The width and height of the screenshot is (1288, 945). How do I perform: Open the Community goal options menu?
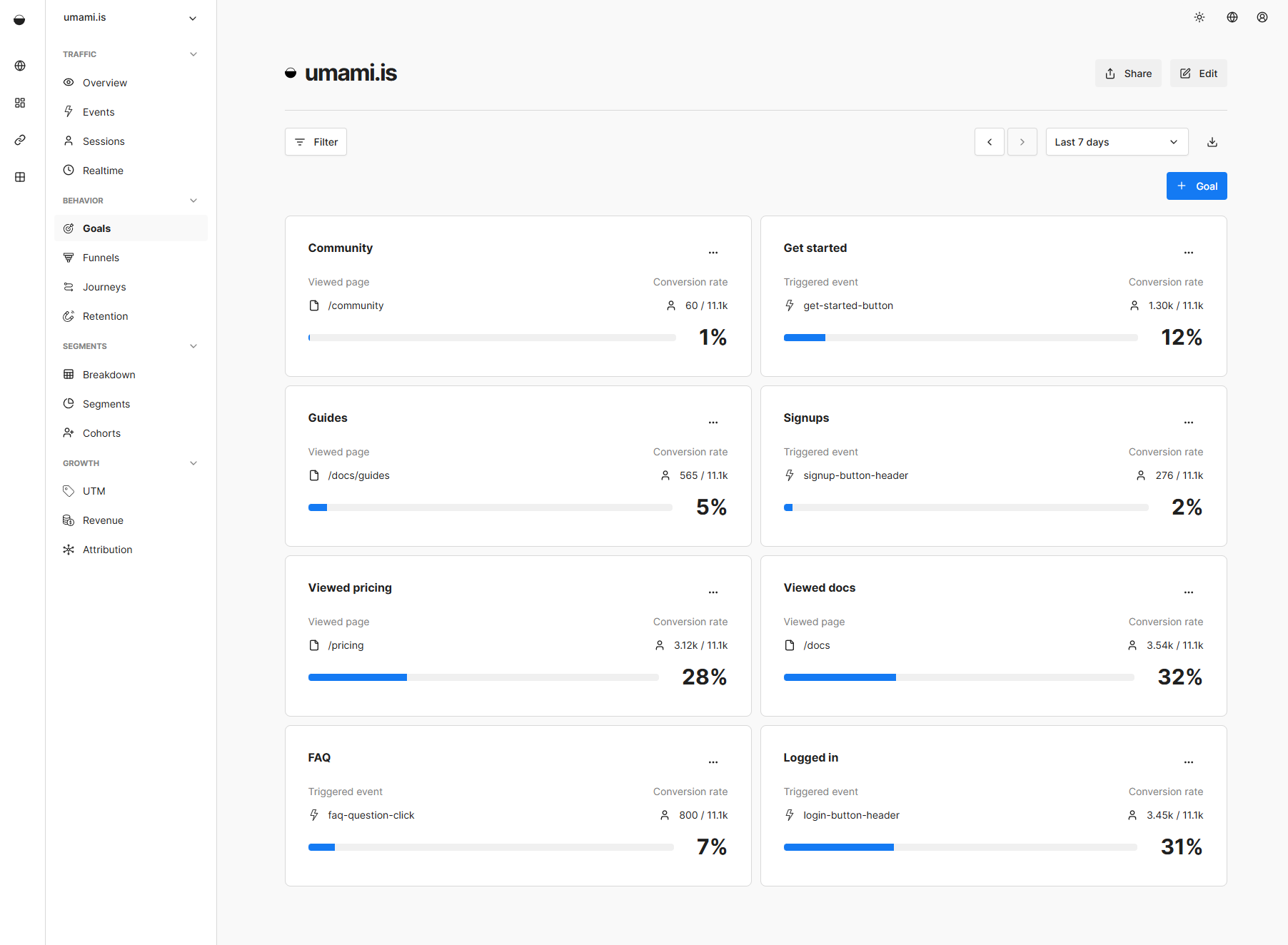[x=713, y=253]
